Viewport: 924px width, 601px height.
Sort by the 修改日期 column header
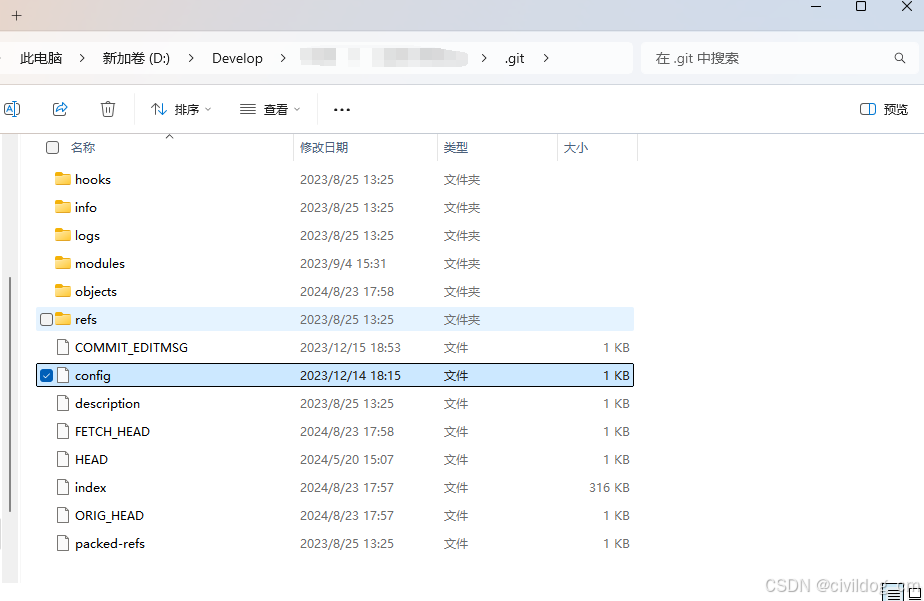point(324,148)
